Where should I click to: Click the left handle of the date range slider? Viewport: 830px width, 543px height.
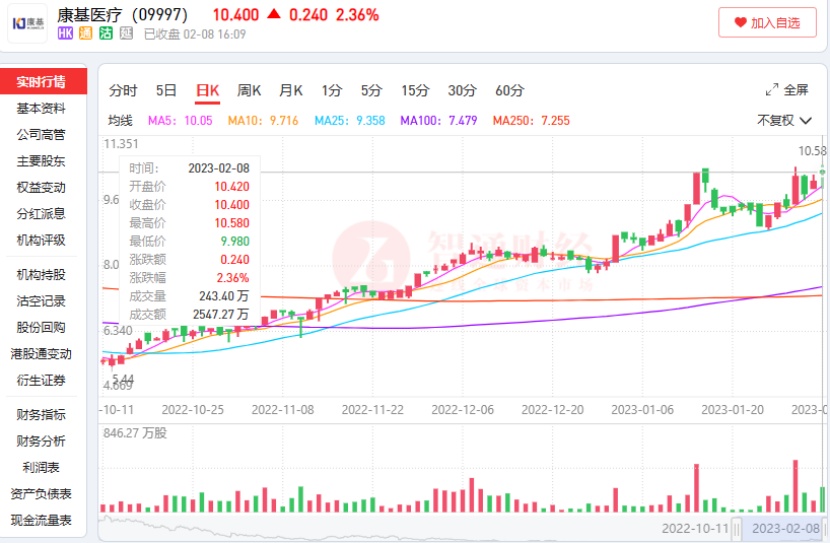click(x=736, y=528)
